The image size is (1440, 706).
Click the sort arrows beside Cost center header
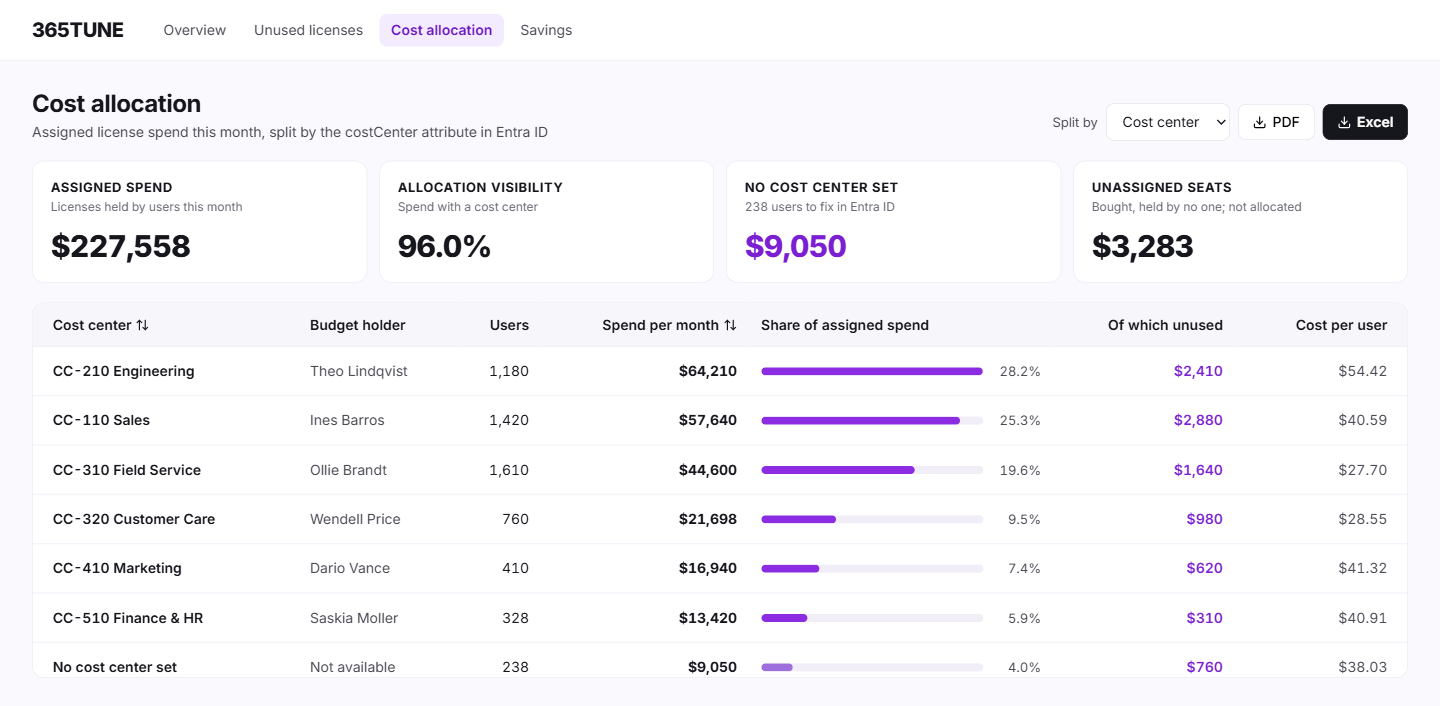click(142, 325)
